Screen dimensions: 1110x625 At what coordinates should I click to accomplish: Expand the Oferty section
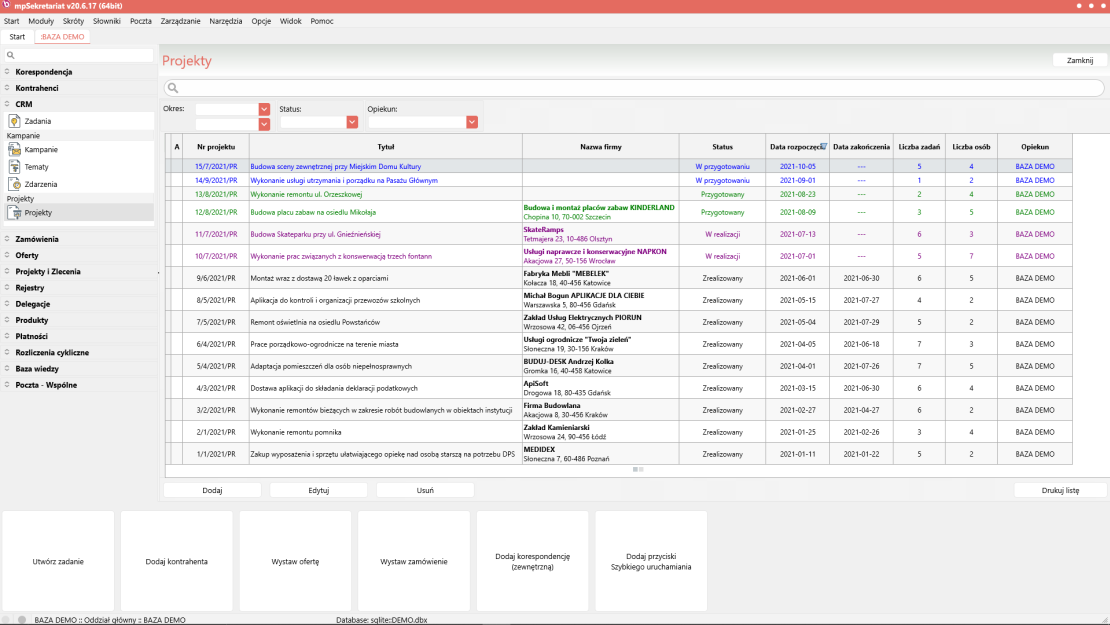click(x=7, y=256)
